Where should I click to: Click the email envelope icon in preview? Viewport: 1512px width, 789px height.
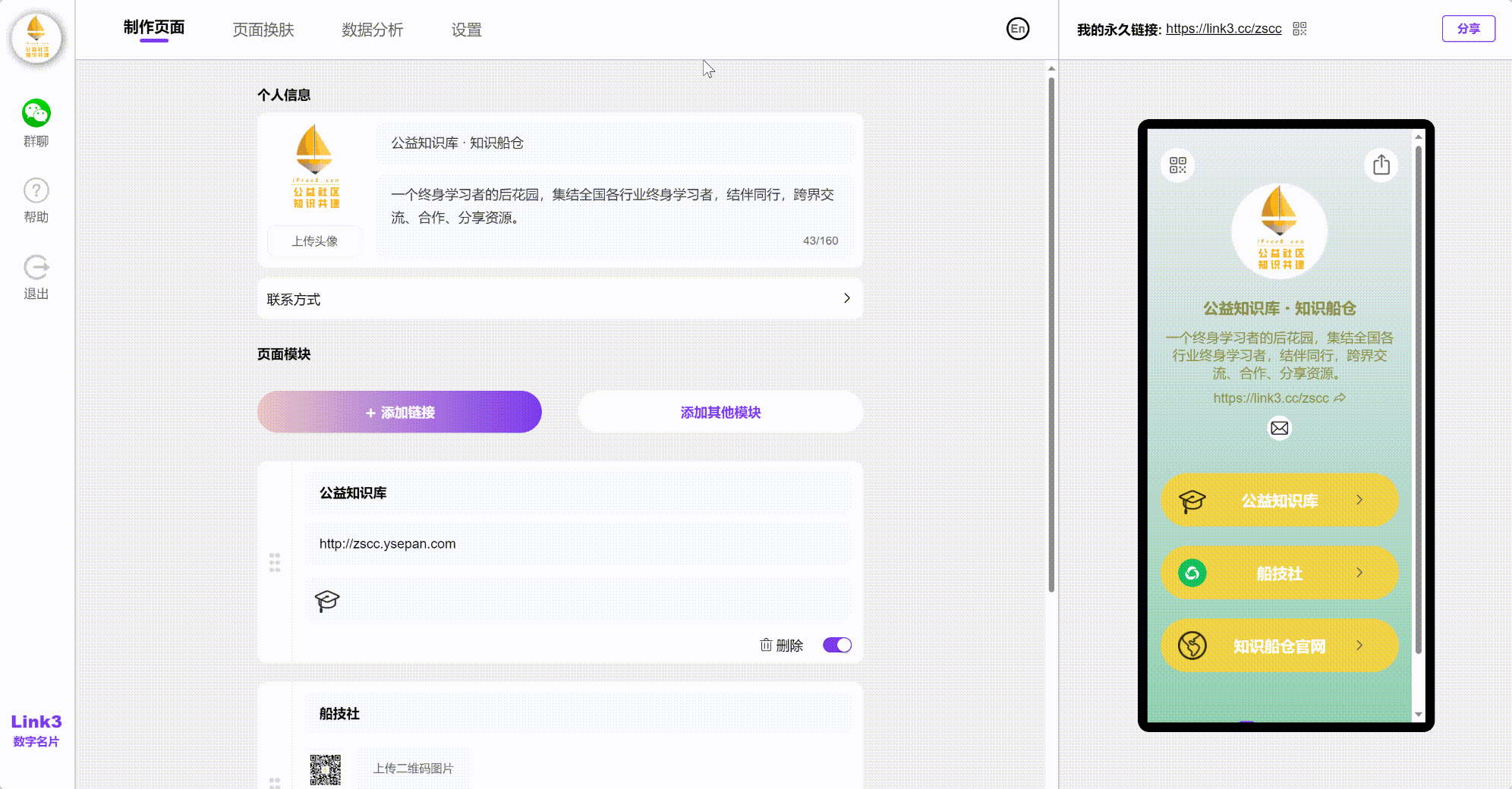[x=1279, y=429]
